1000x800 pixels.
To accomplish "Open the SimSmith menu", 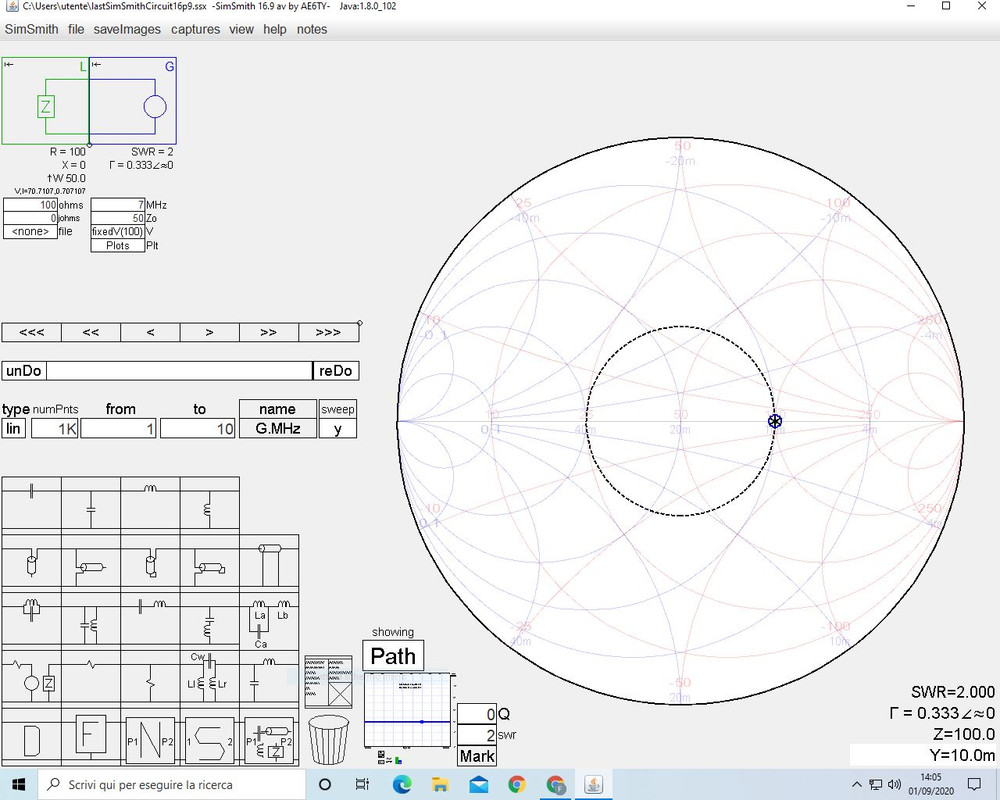I will tap(31, 29).
